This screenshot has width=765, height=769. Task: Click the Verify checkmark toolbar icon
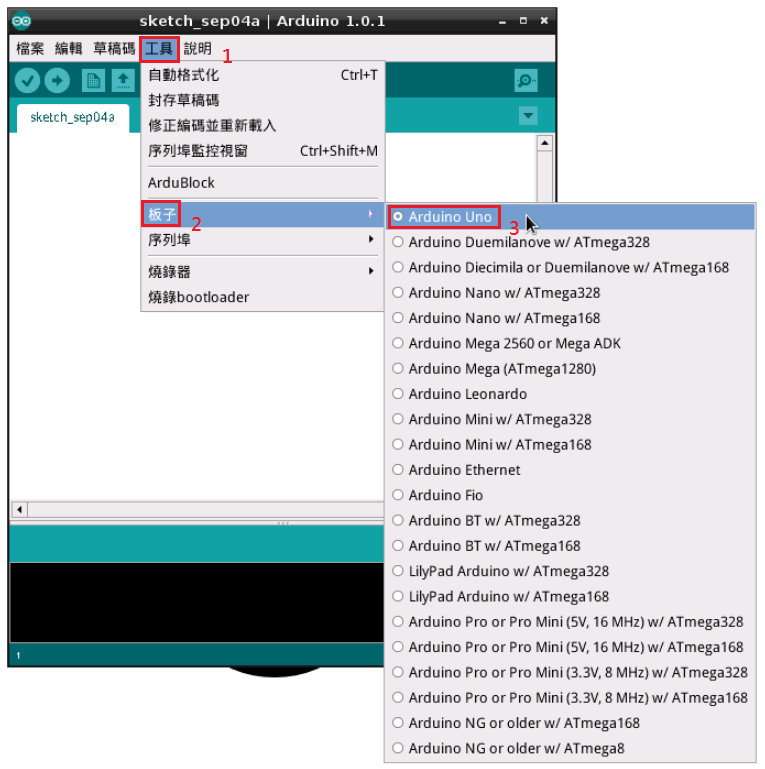27,80
